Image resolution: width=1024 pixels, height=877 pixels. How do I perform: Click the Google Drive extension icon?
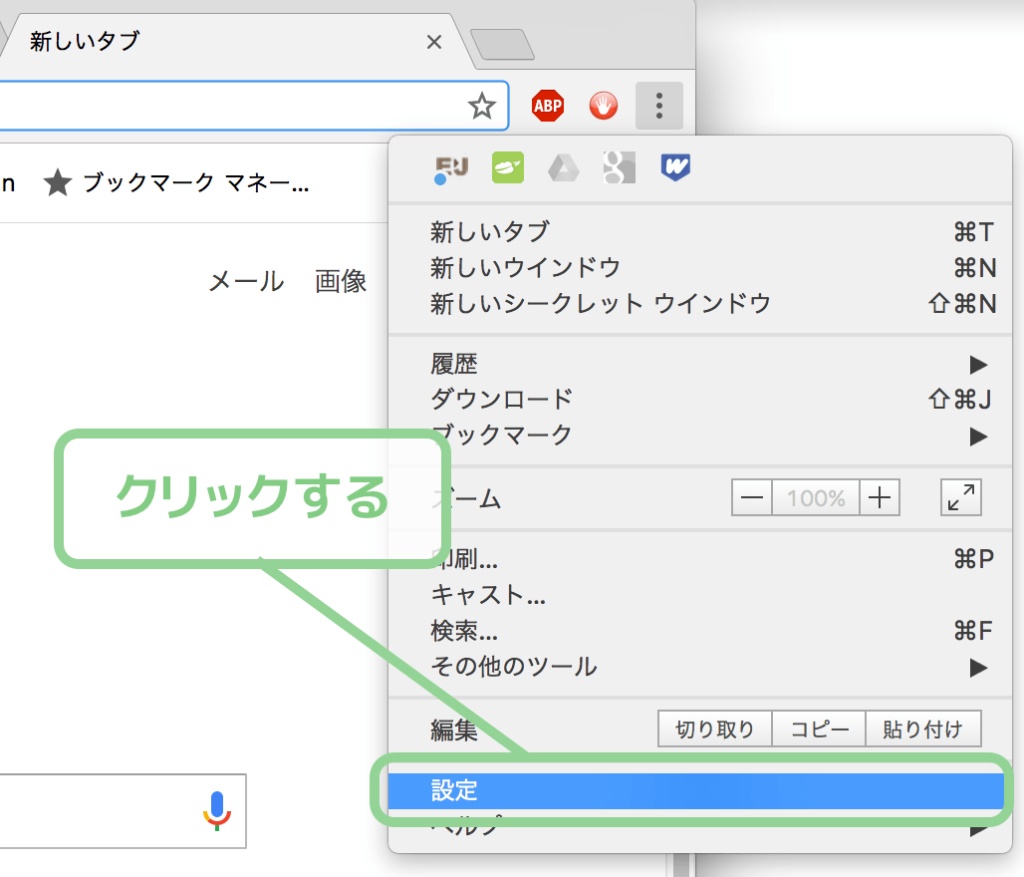click(x=563, y=168)
